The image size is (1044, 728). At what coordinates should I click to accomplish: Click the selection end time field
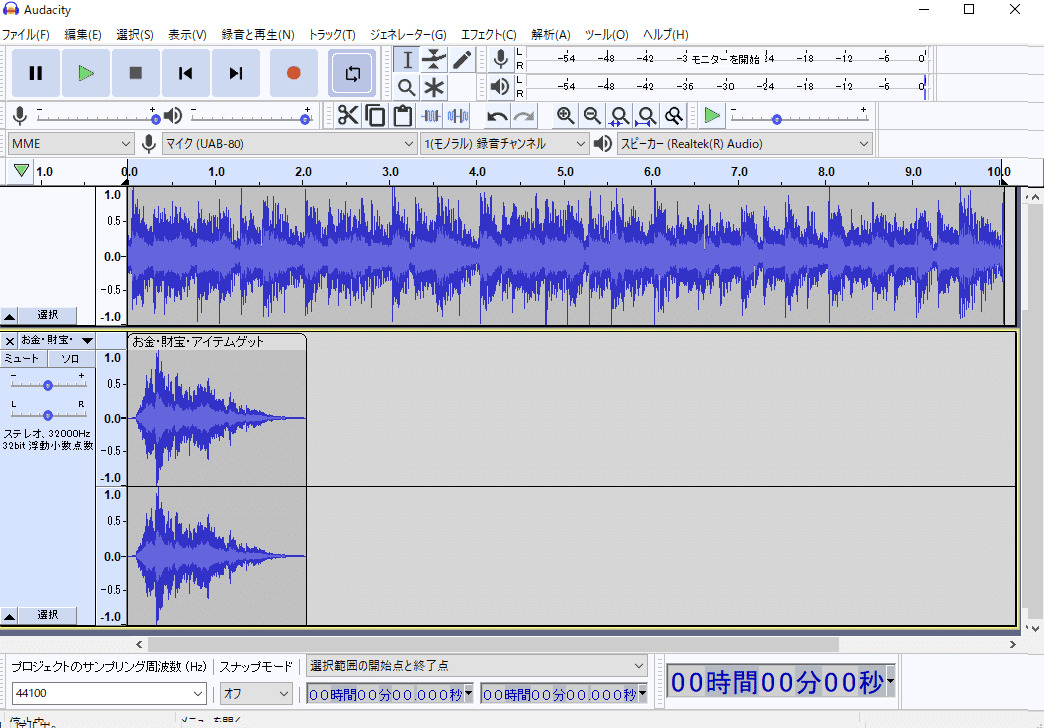pos(564,695)
